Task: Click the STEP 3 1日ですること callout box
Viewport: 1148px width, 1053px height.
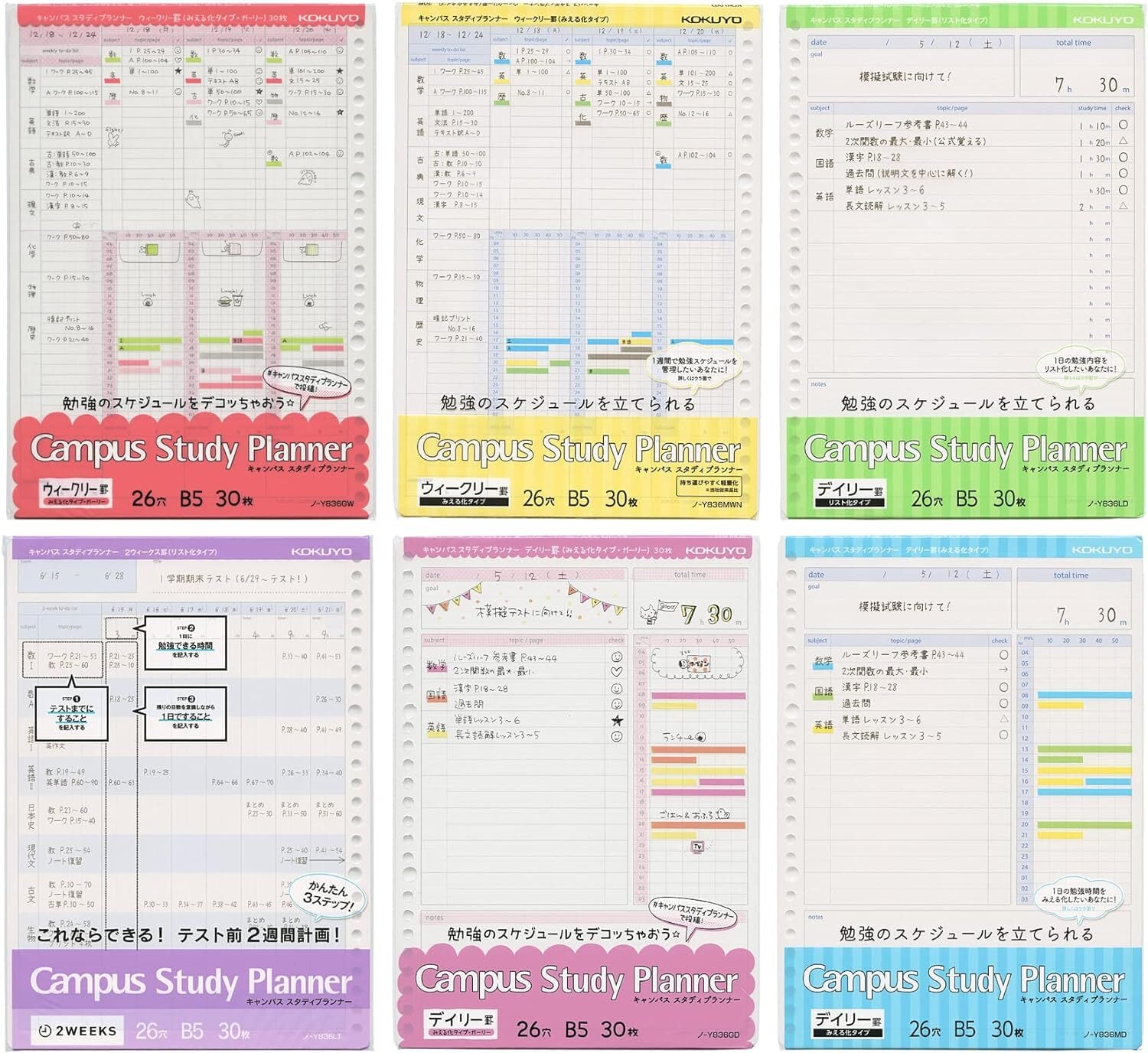Action: click(185, 714)
